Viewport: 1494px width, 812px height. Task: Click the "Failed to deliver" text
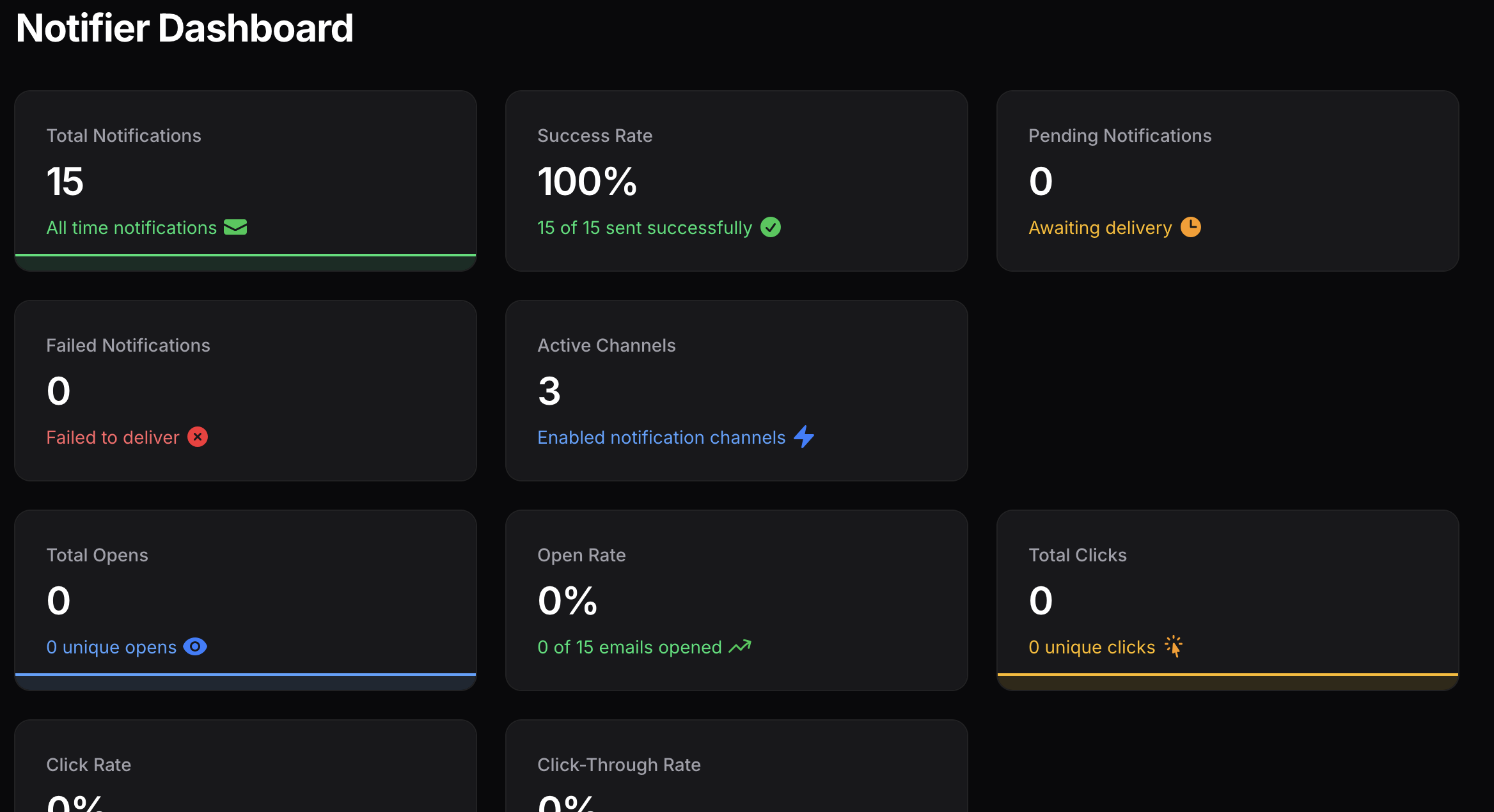click(113, 437)
